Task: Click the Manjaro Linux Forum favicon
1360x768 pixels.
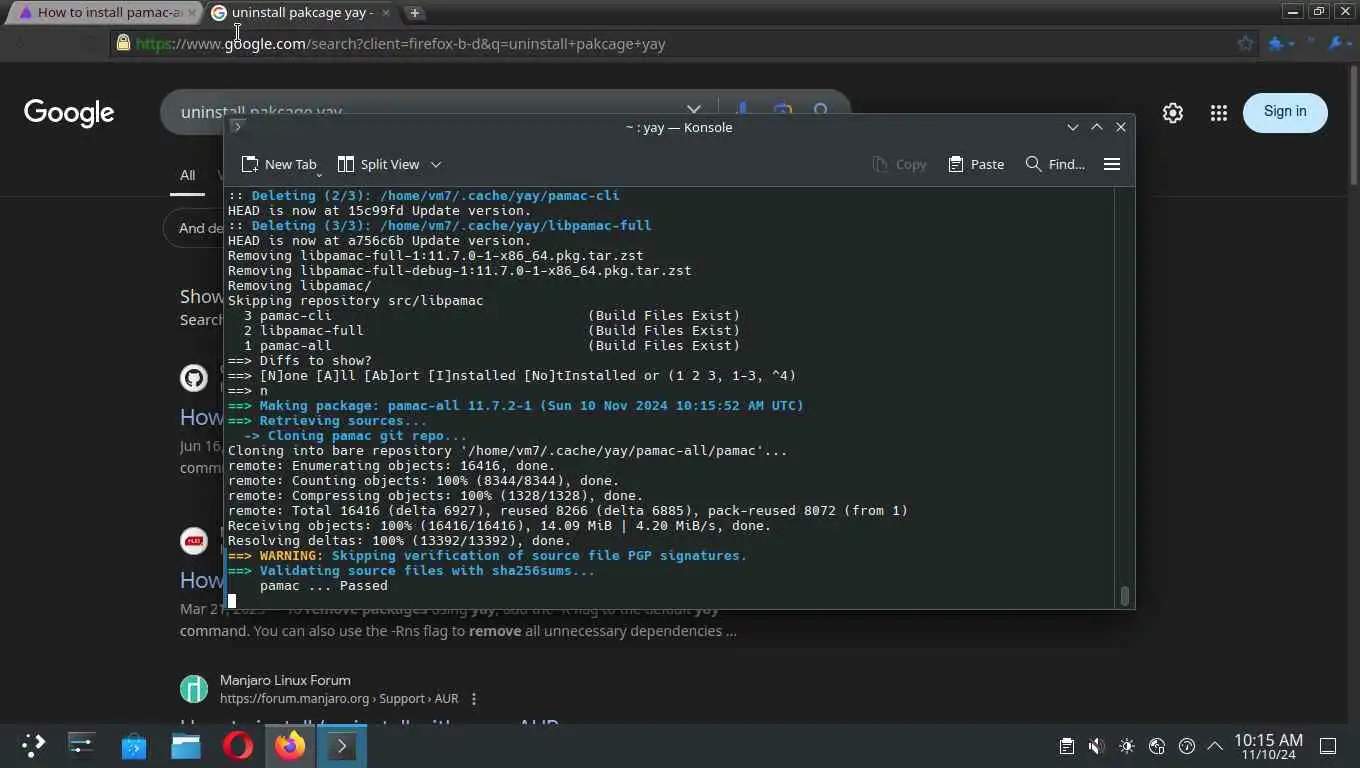Action: [194, 689]
